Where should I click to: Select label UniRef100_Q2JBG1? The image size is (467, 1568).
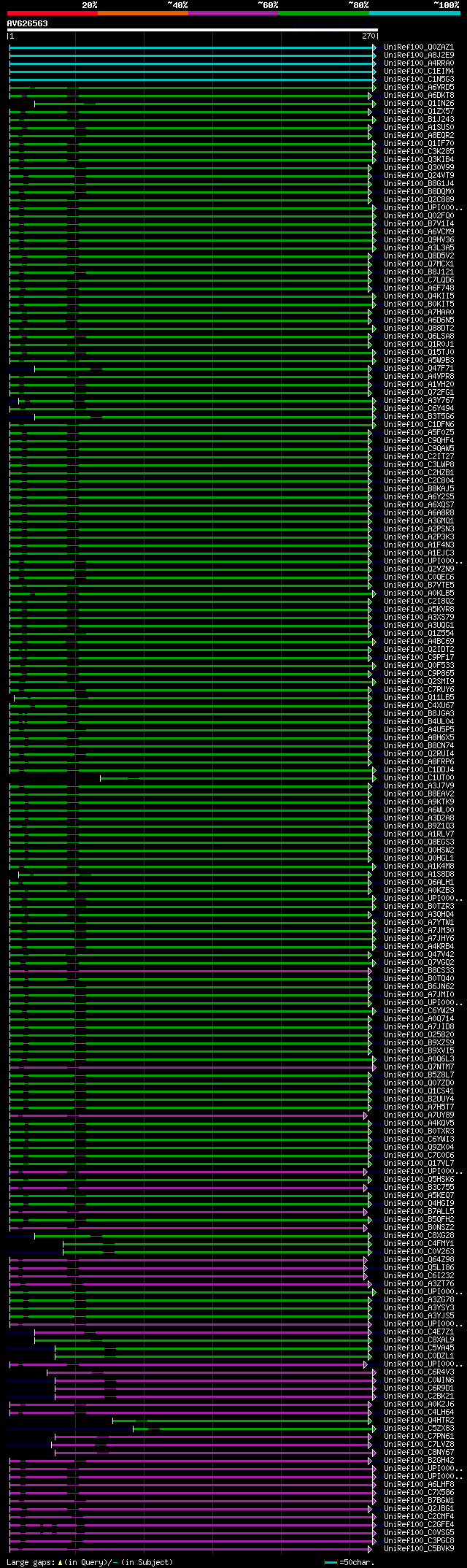point(419,1508)
